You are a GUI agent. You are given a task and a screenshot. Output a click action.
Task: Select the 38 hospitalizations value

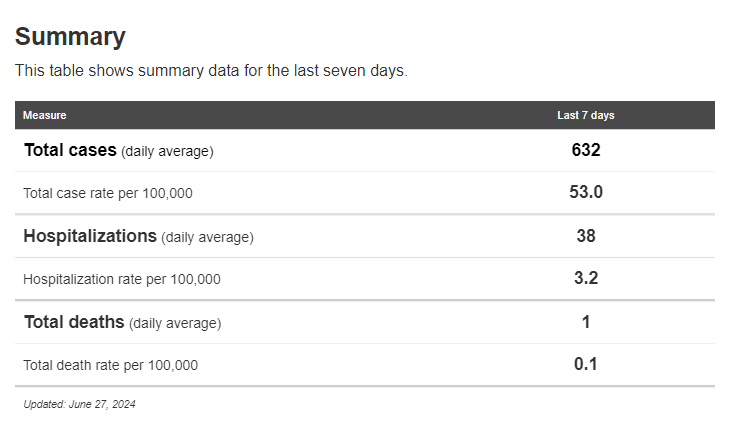point(585,236)
